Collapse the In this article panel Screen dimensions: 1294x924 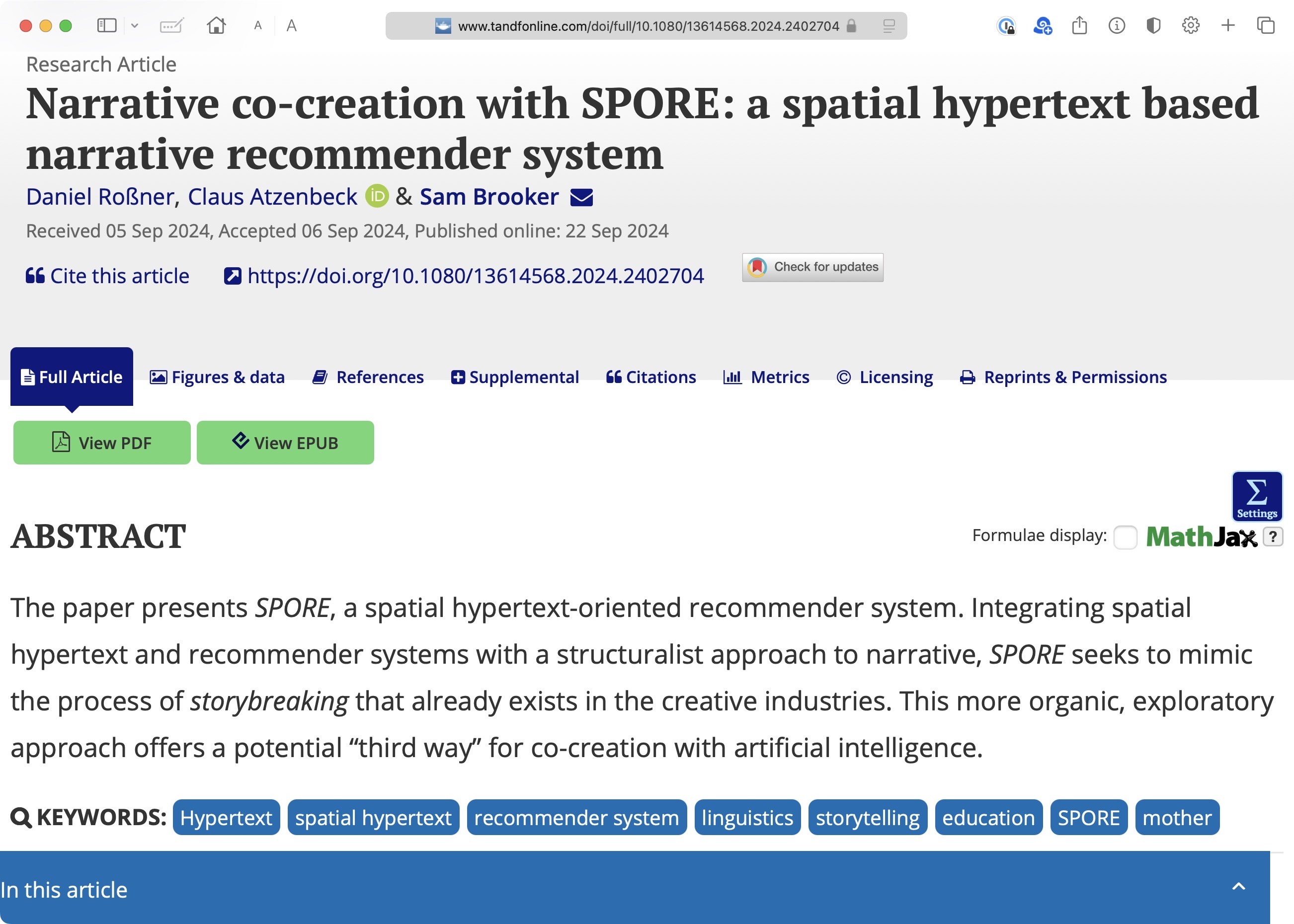[1239, 886]
